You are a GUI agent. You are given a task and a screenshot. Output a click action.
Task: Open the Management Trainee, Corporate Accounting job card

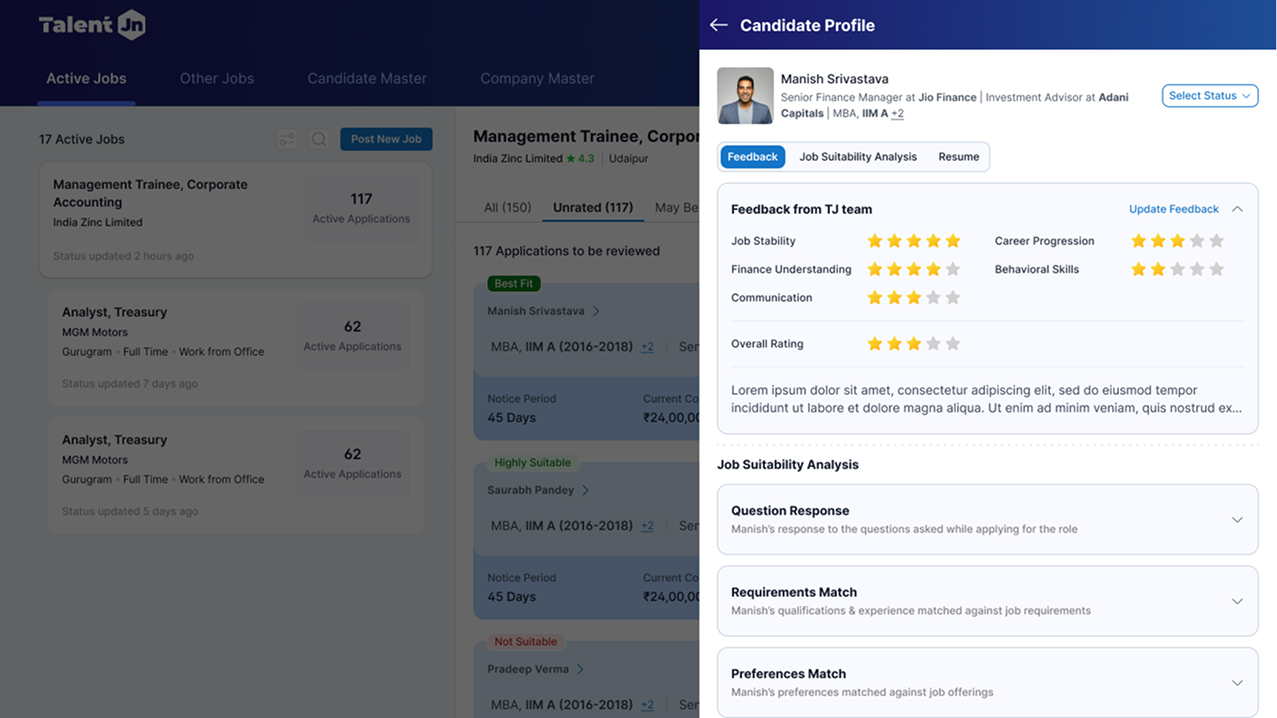coord(236,220)
